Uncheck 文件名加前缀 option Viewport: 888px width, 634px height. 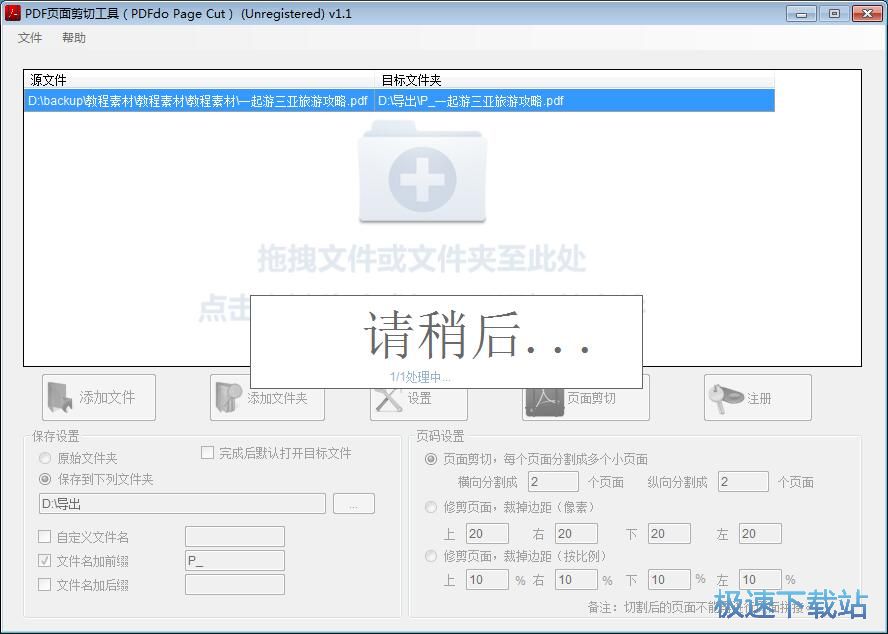pos(44,560)
